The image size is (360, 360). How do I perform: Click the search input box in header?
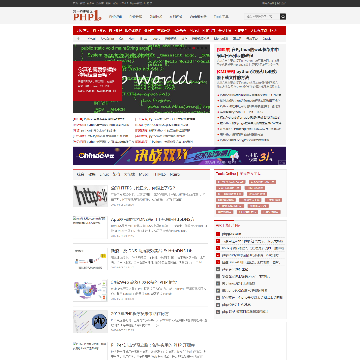pos(262,16)
